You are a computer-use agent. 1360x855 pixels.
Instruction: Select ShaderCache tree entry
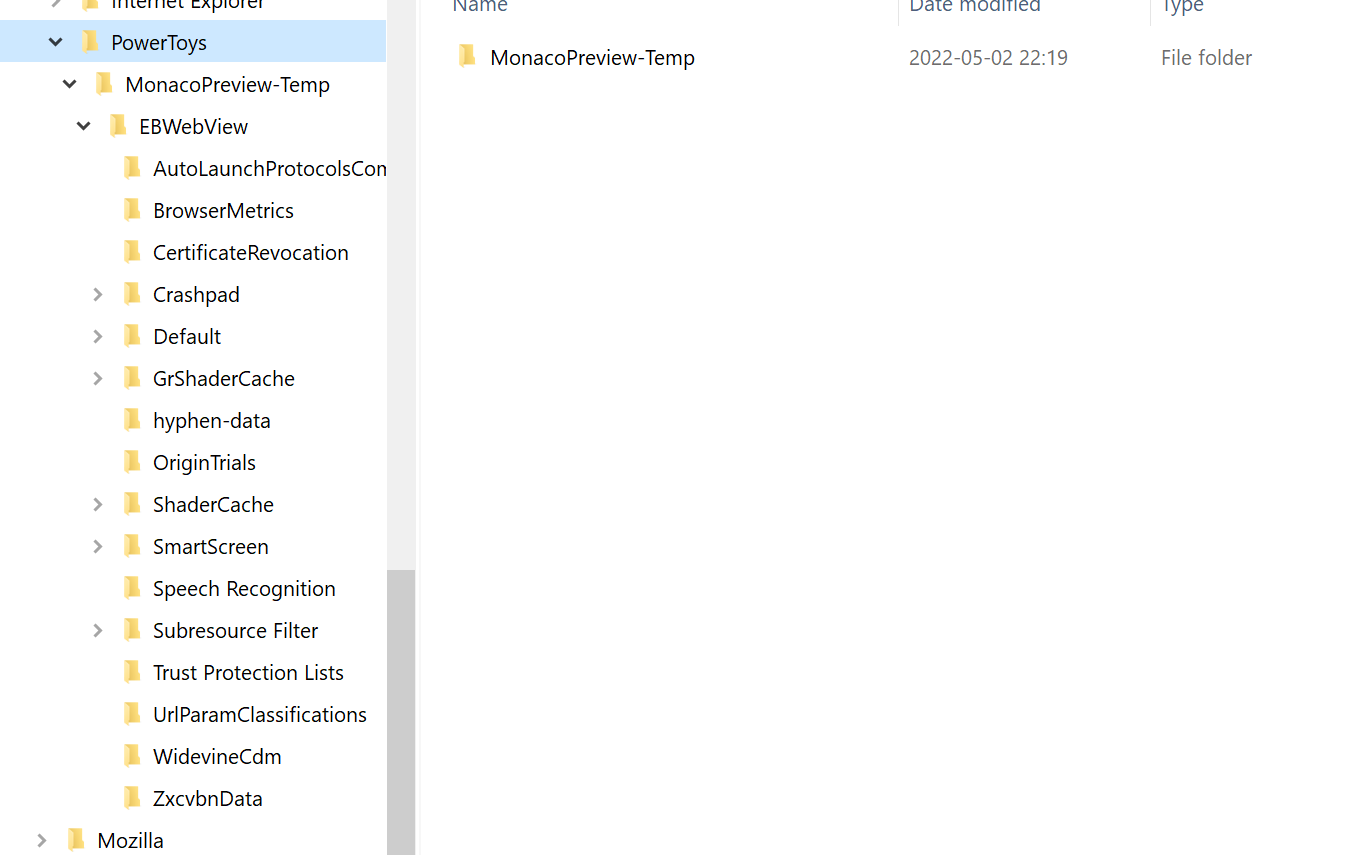(213, 505)
